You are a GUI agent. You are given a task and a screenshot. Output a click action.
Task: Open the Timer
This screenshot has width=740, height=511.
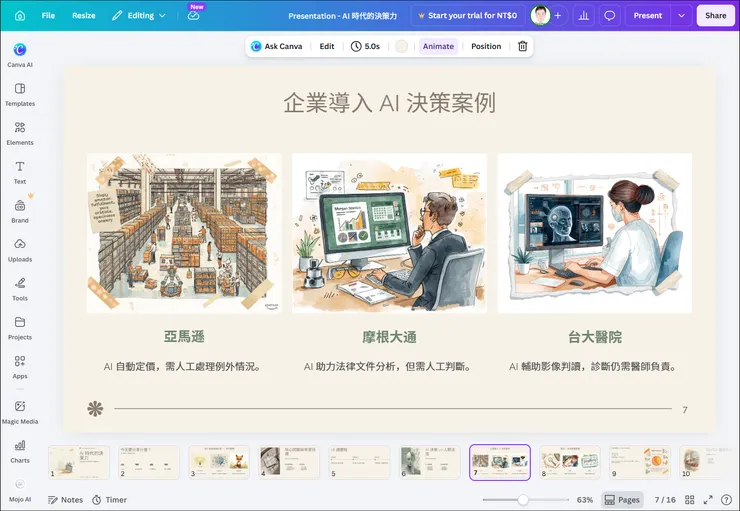coord(109,500)
